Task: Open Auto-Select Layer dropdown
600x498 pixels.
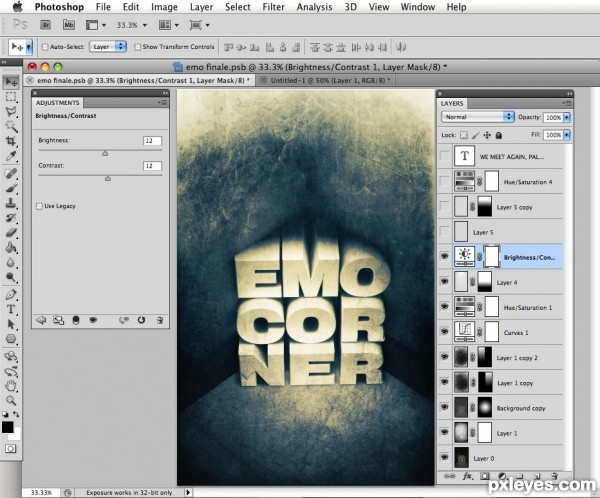Action: coord(108,47)
